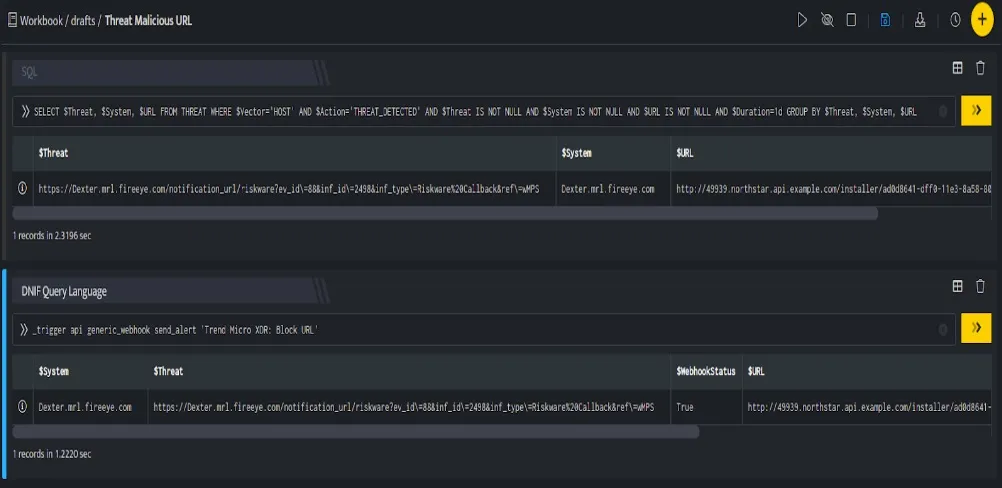Select $Threat column header in SQL results
The image size is (1002, 488).
click(x=54, y=153)
